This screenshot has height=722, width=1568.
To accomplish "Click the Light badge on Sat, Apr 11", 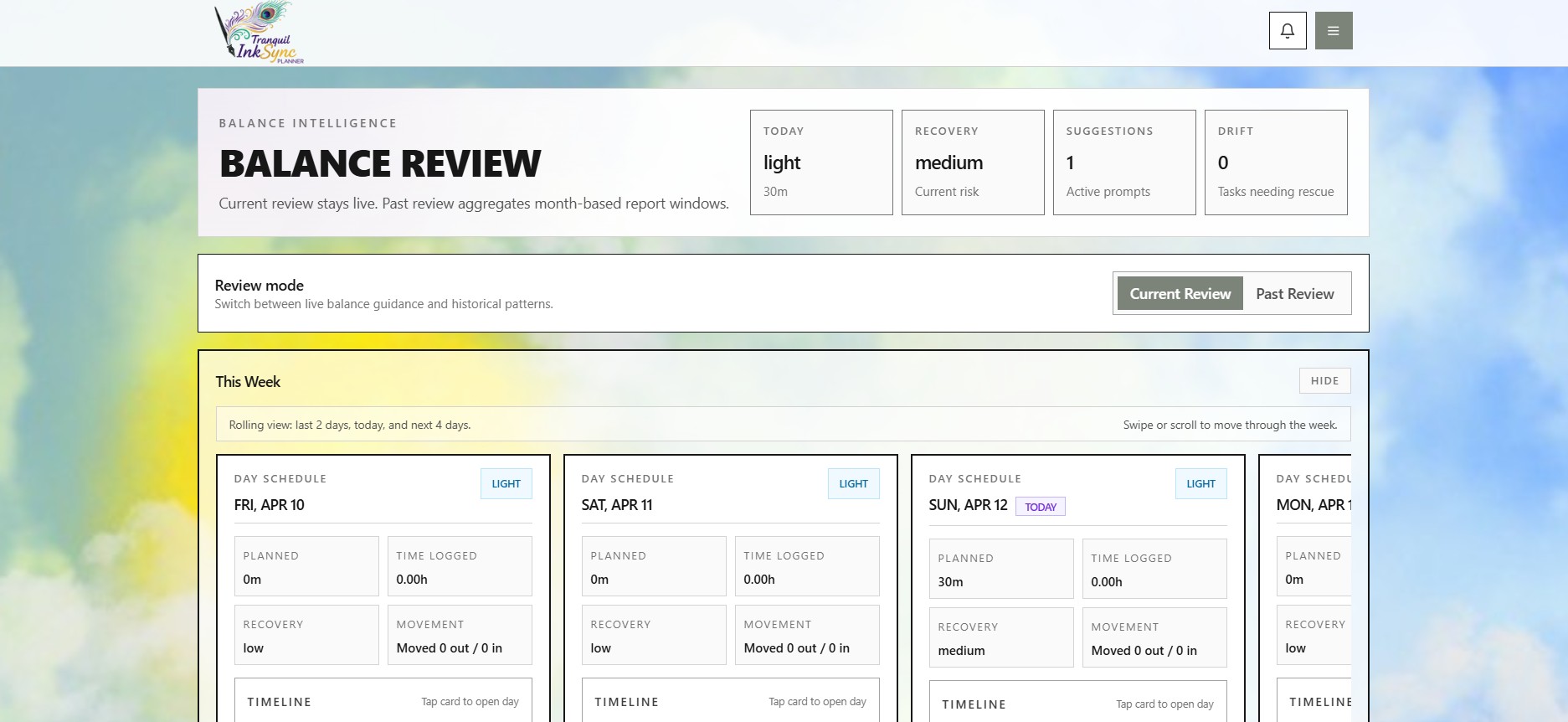I will [854, 484].
